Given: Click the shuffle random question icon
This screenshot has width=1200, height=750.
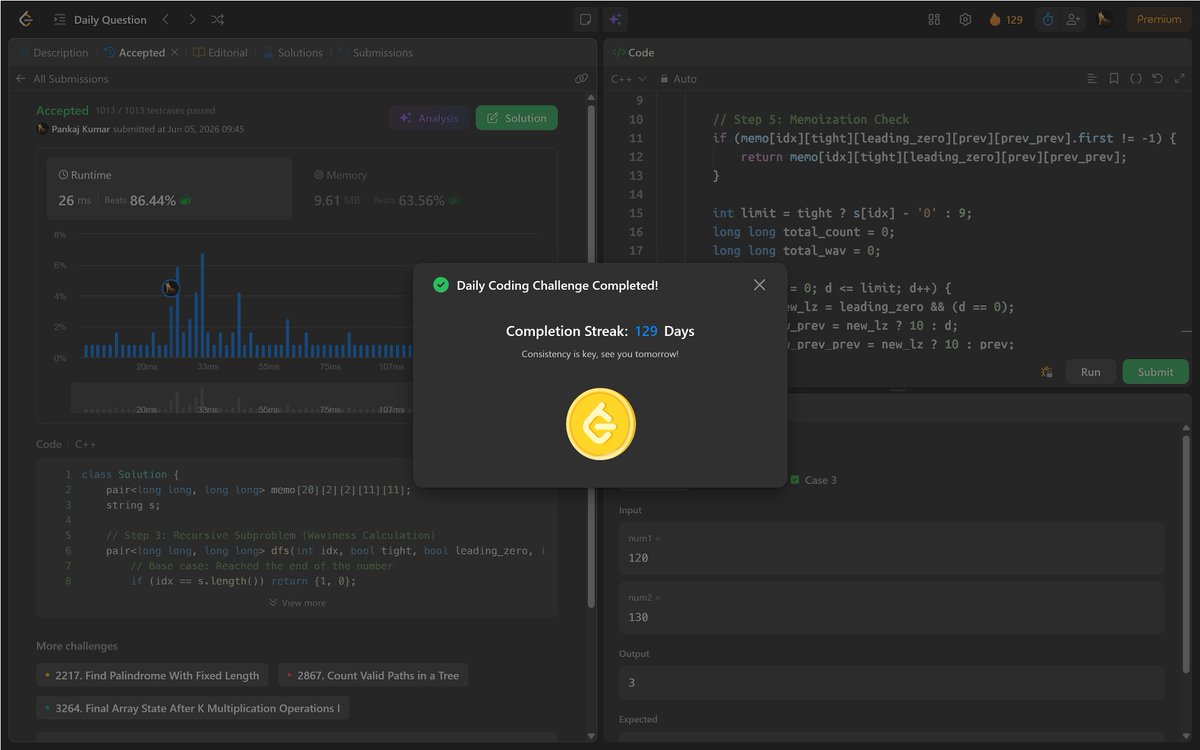Looking at the screenshot, I should tap(218, 19).
